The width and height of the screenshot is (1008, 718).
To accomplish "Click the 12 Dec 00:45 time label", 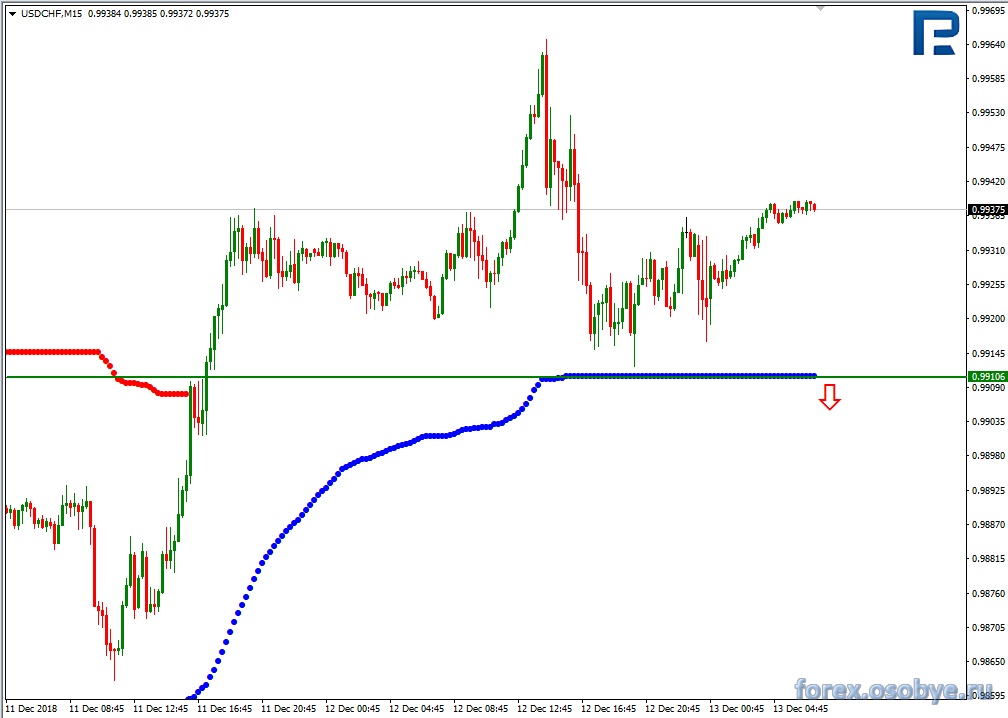I will (353, 709).
